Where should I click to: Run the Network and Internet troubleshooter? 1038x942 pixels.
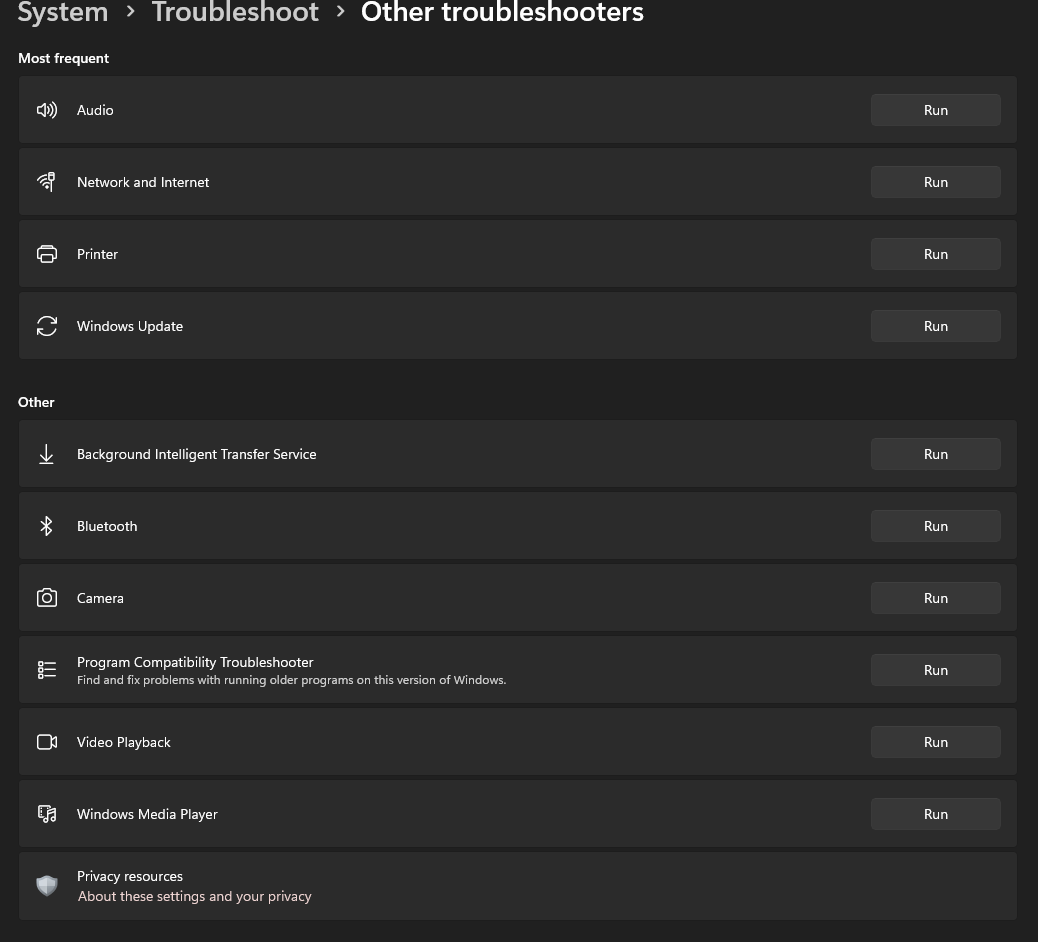click(935, 182)
